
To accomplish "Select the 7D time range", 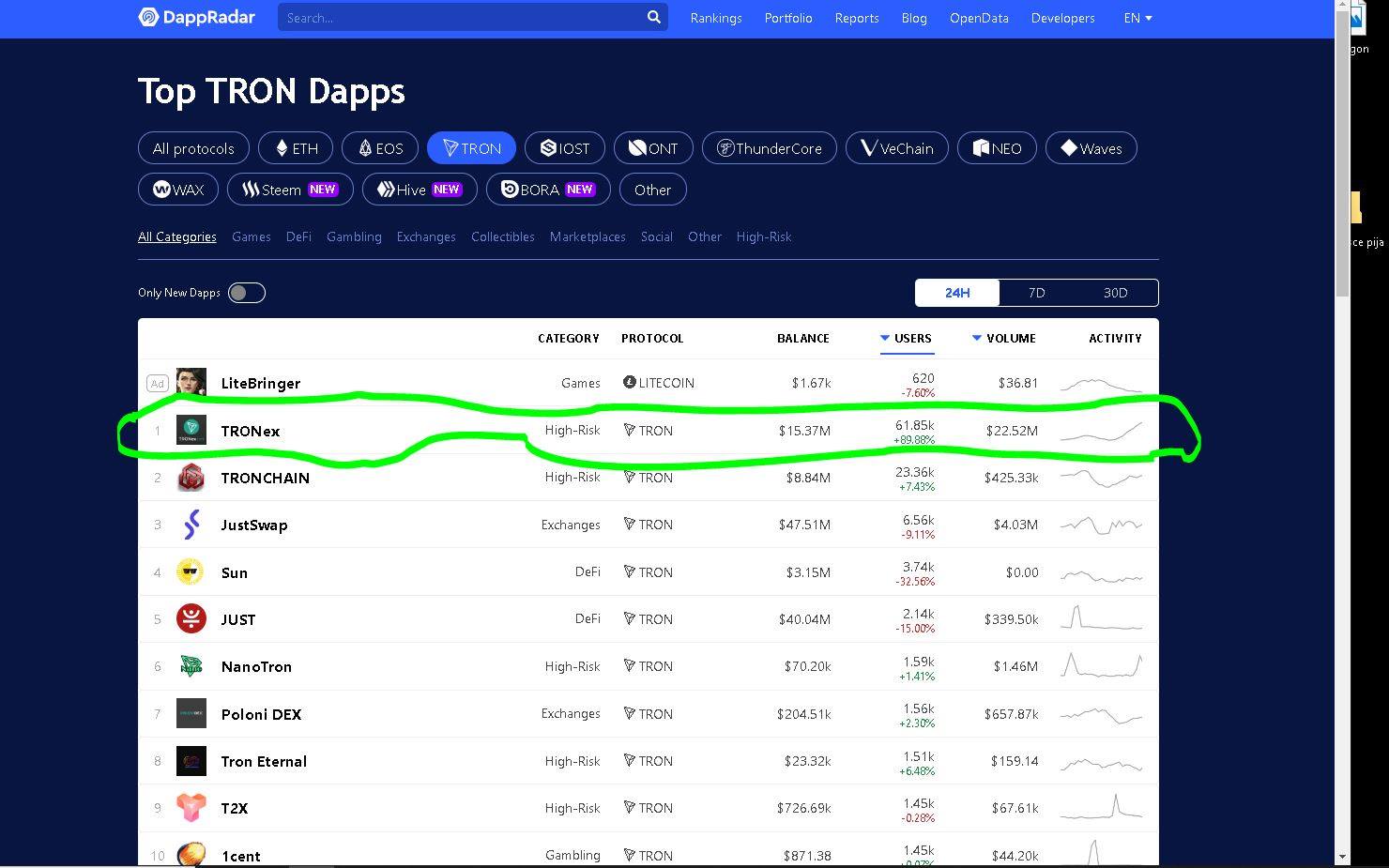I will click(1036, 293).
